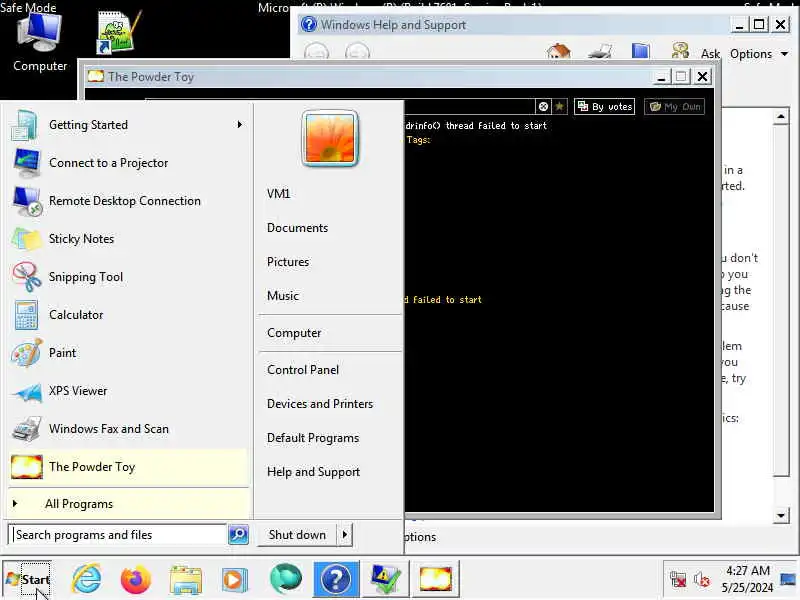This screenshot has height=600, width=800.
Task: Click the Shut down button
Action: pos(297,535)
